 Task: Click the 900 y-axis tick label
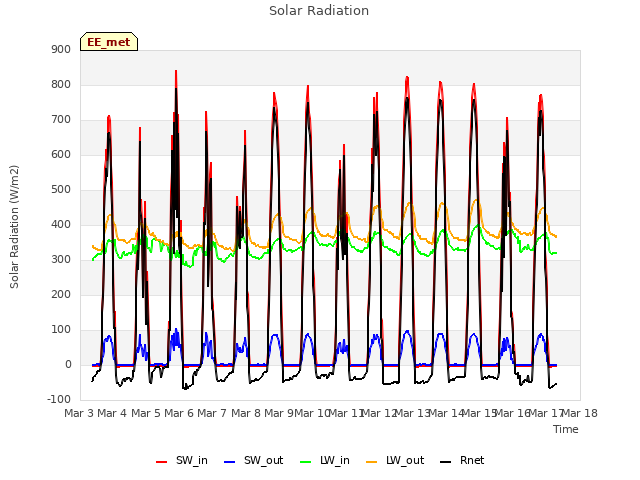[x=61, y=49]
